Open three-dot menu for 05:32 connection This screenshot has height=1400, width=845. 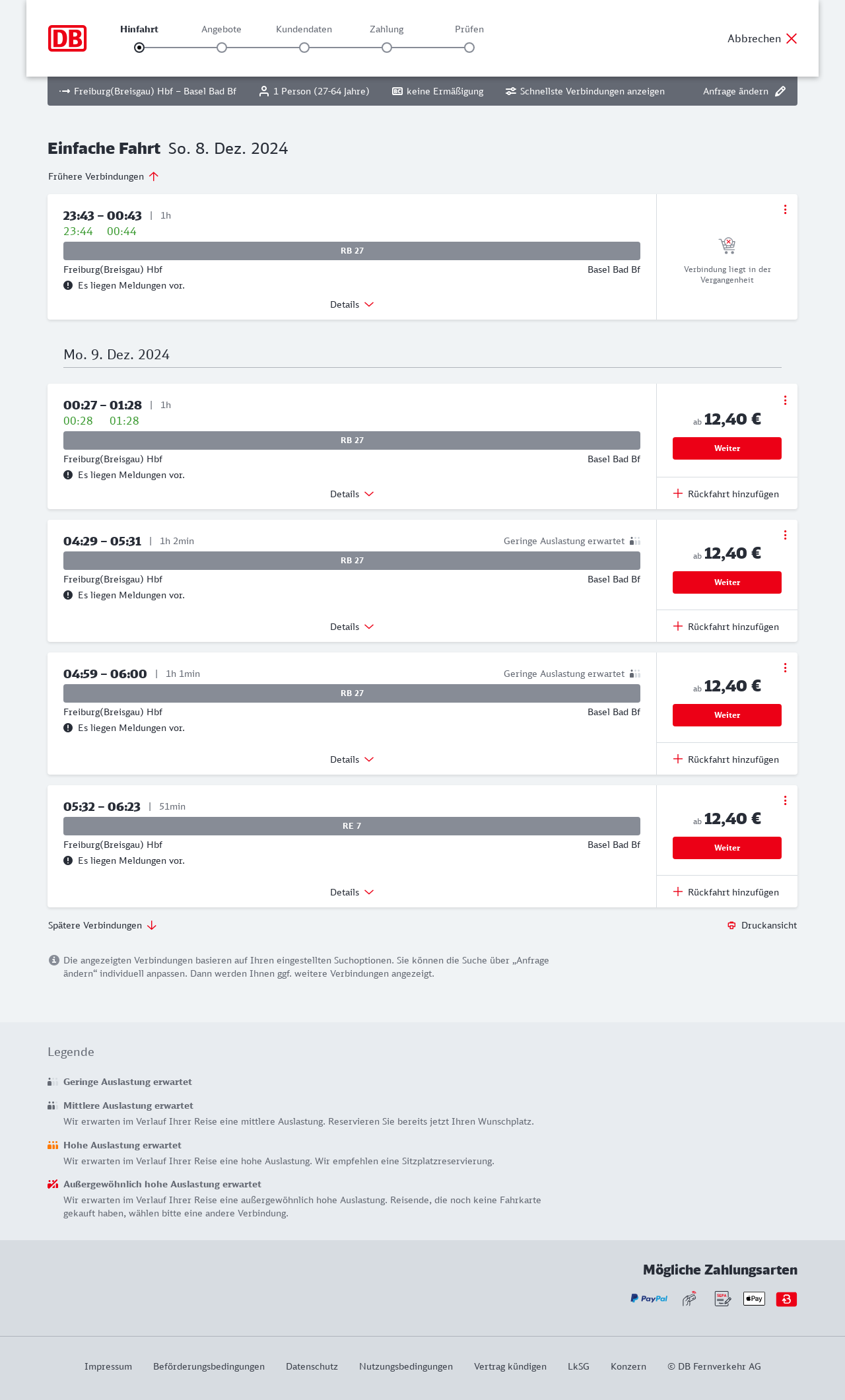785,800
